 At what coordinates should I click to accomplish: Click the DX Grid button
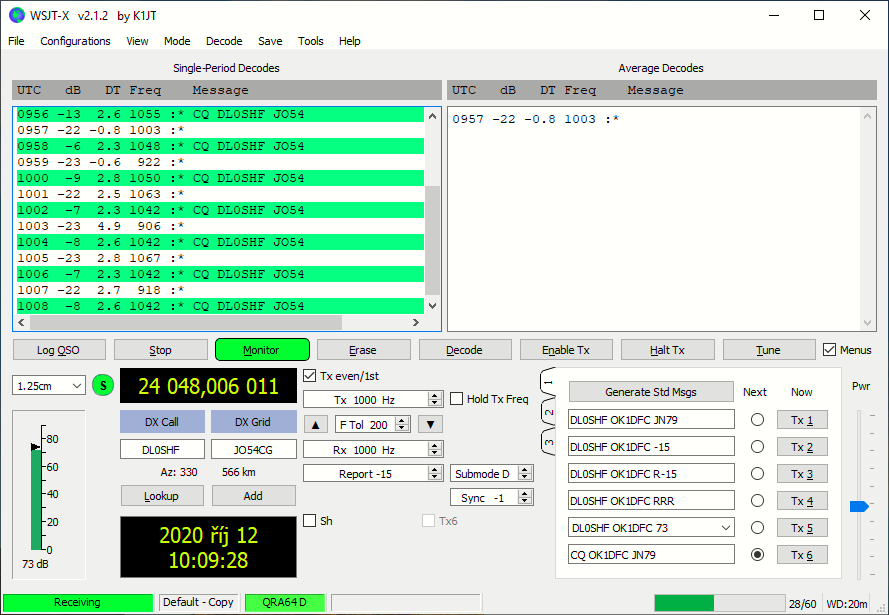coord(253,422)
